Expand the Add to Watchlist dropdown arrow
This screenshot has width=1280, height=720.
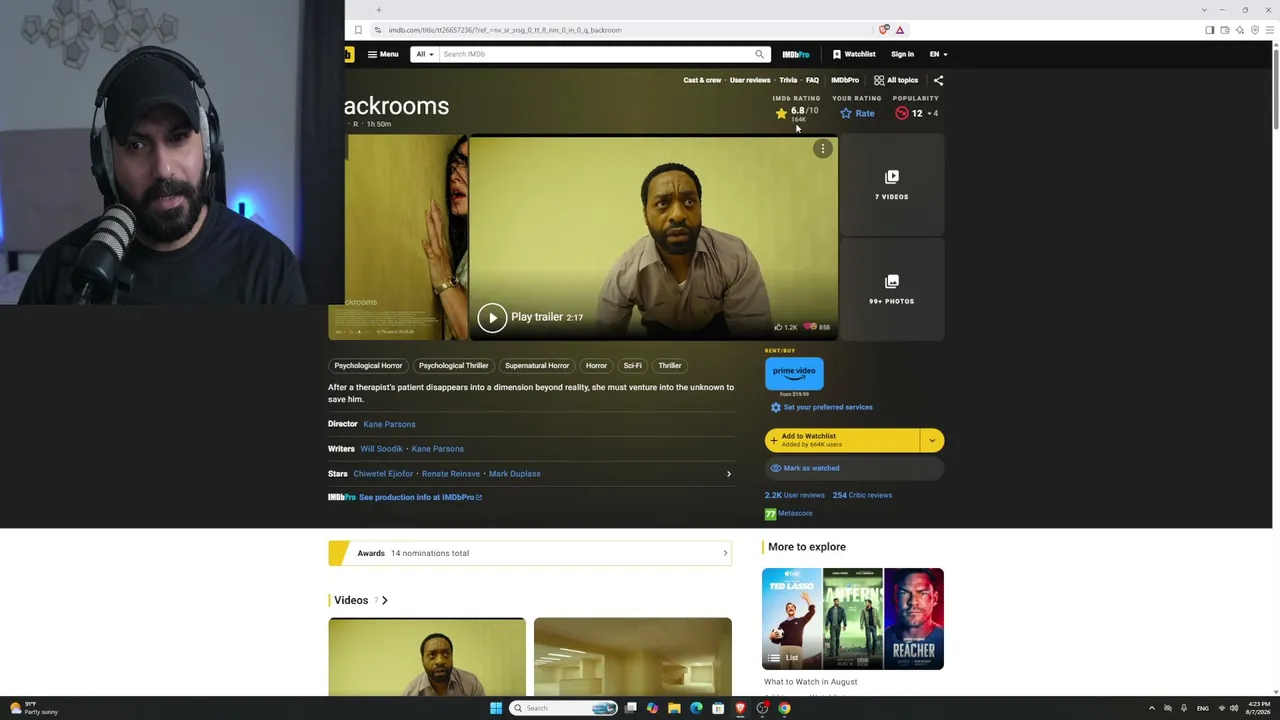932,440
